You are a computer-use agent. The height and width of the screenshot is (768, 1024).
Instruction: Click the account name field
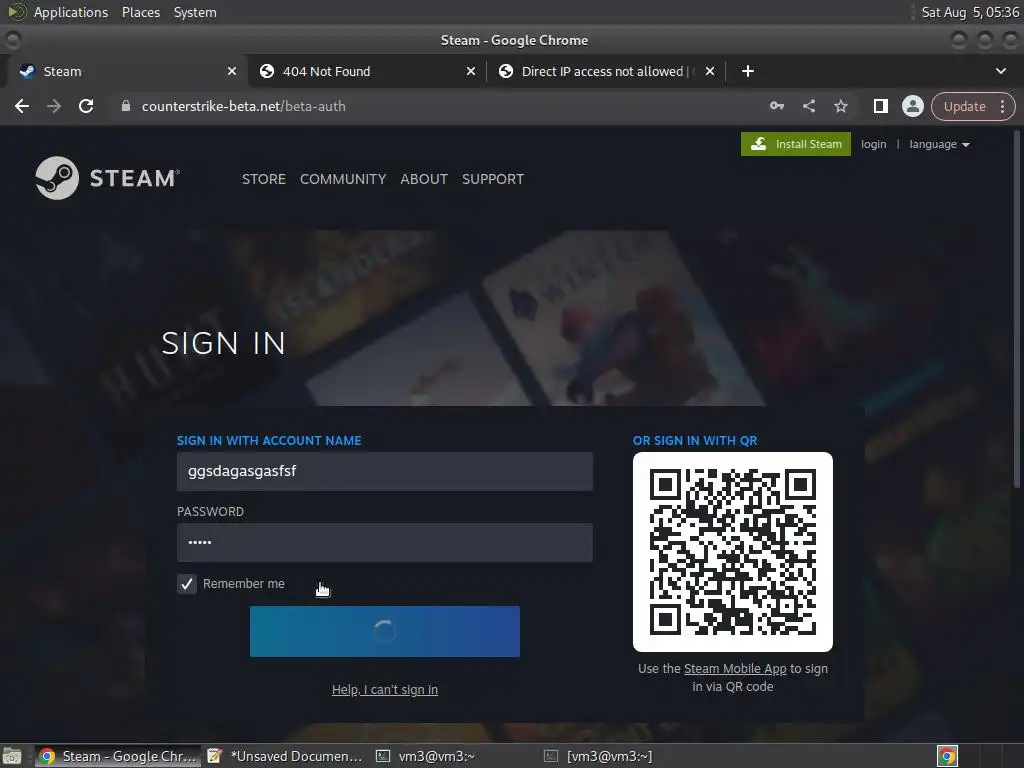click(x=385, y=472)
